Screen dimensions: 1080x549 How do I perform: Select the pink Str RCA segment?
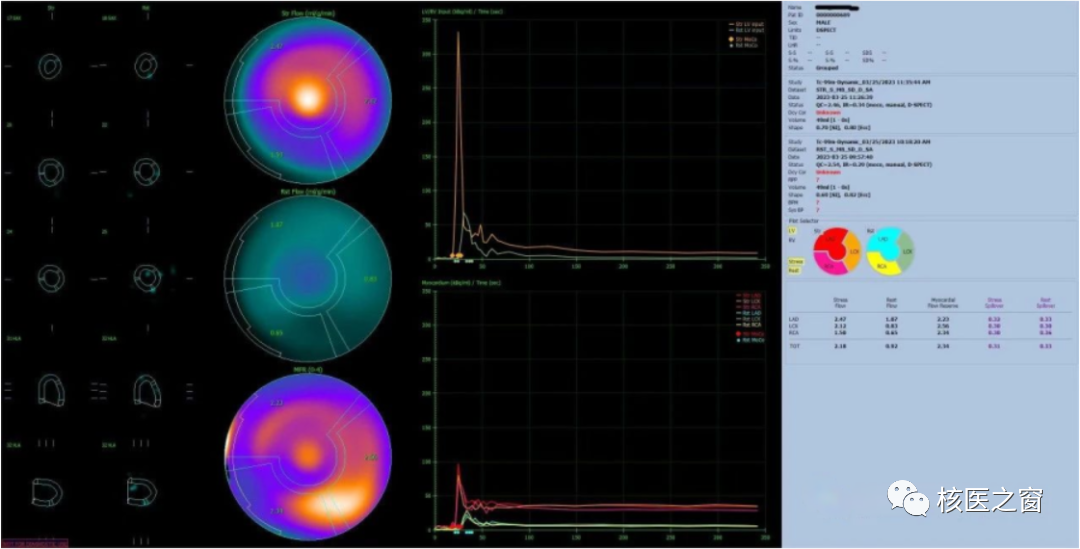pyautogui.click(x=829, y=265)
